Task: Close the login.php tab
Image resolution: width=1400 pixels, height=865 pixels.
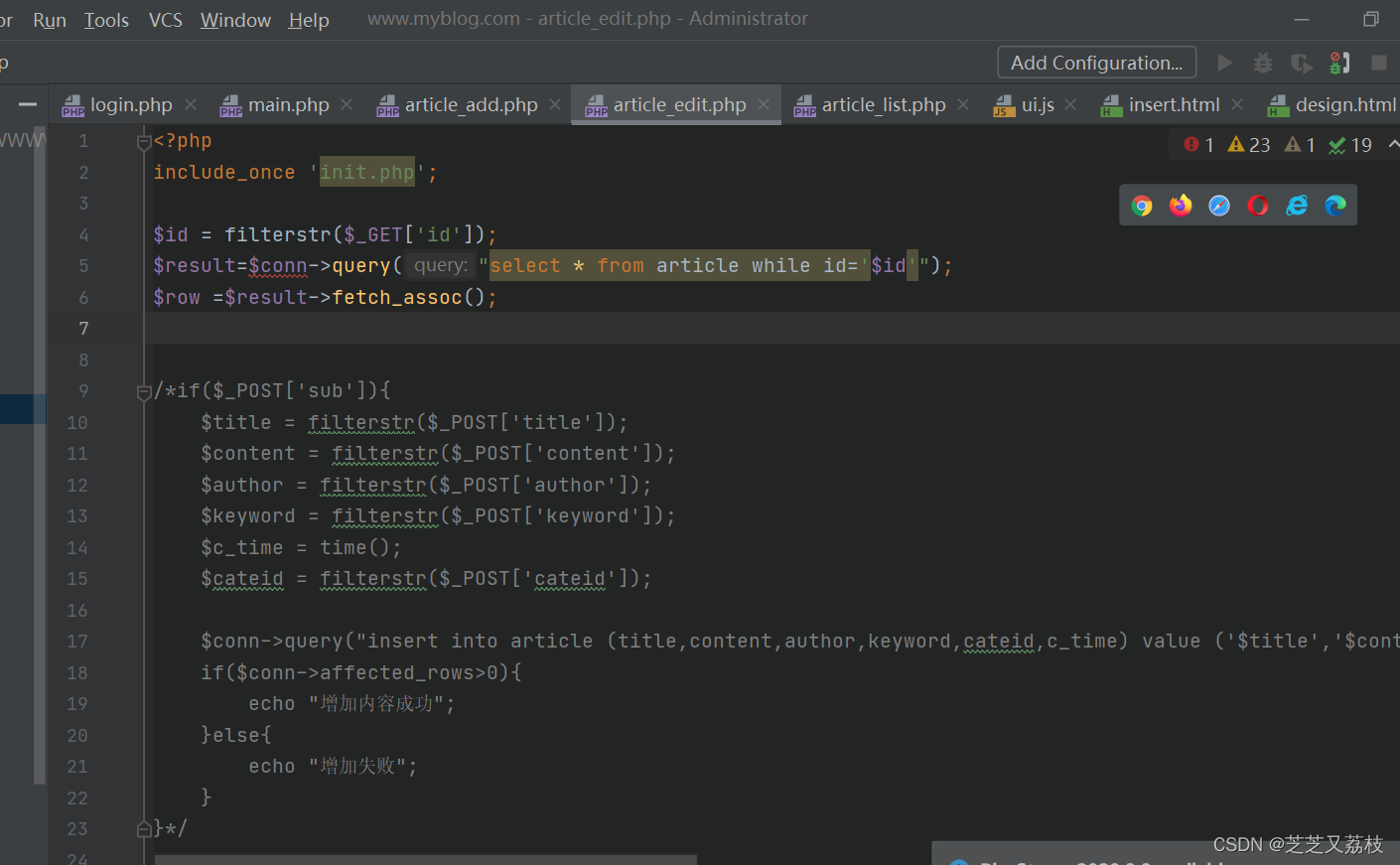Action: (x=191, y=104)
